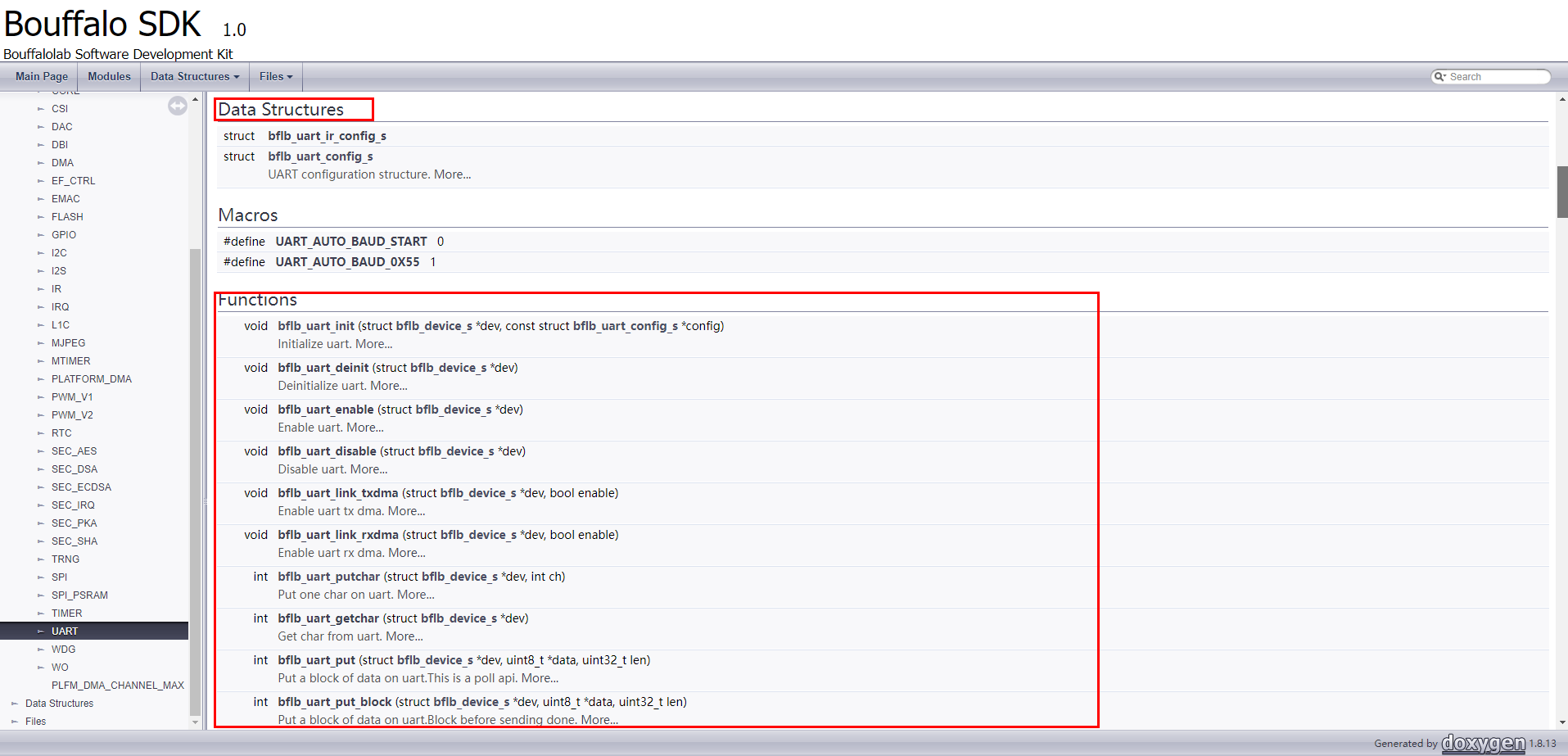The width and height of the screenshot is (1568, 756).
Task: Open the bflb_uart_putchar function link
Action: click(329, 577)
